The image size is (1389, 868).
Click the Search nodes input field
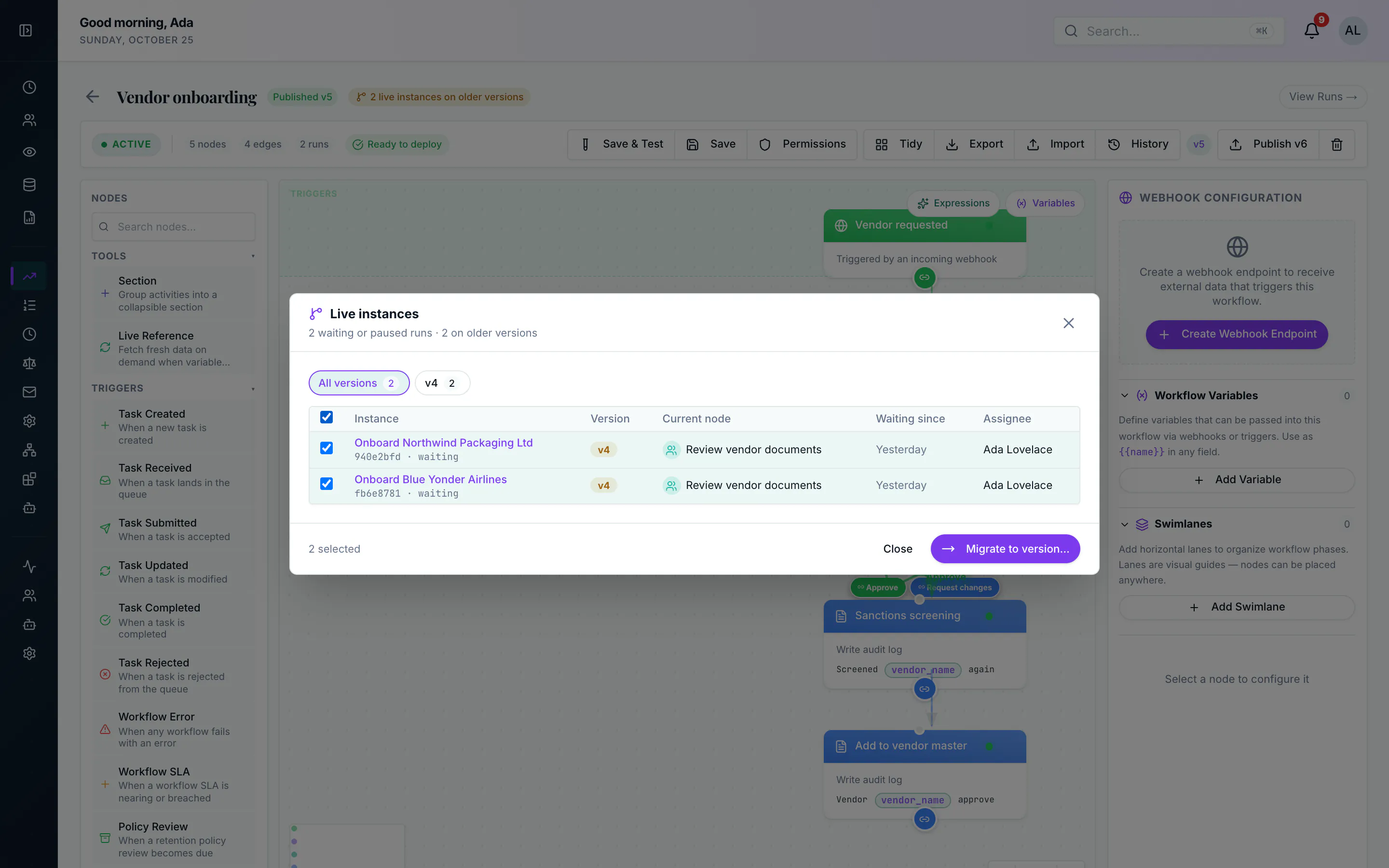pyautogui.click(x=173, y=227)
